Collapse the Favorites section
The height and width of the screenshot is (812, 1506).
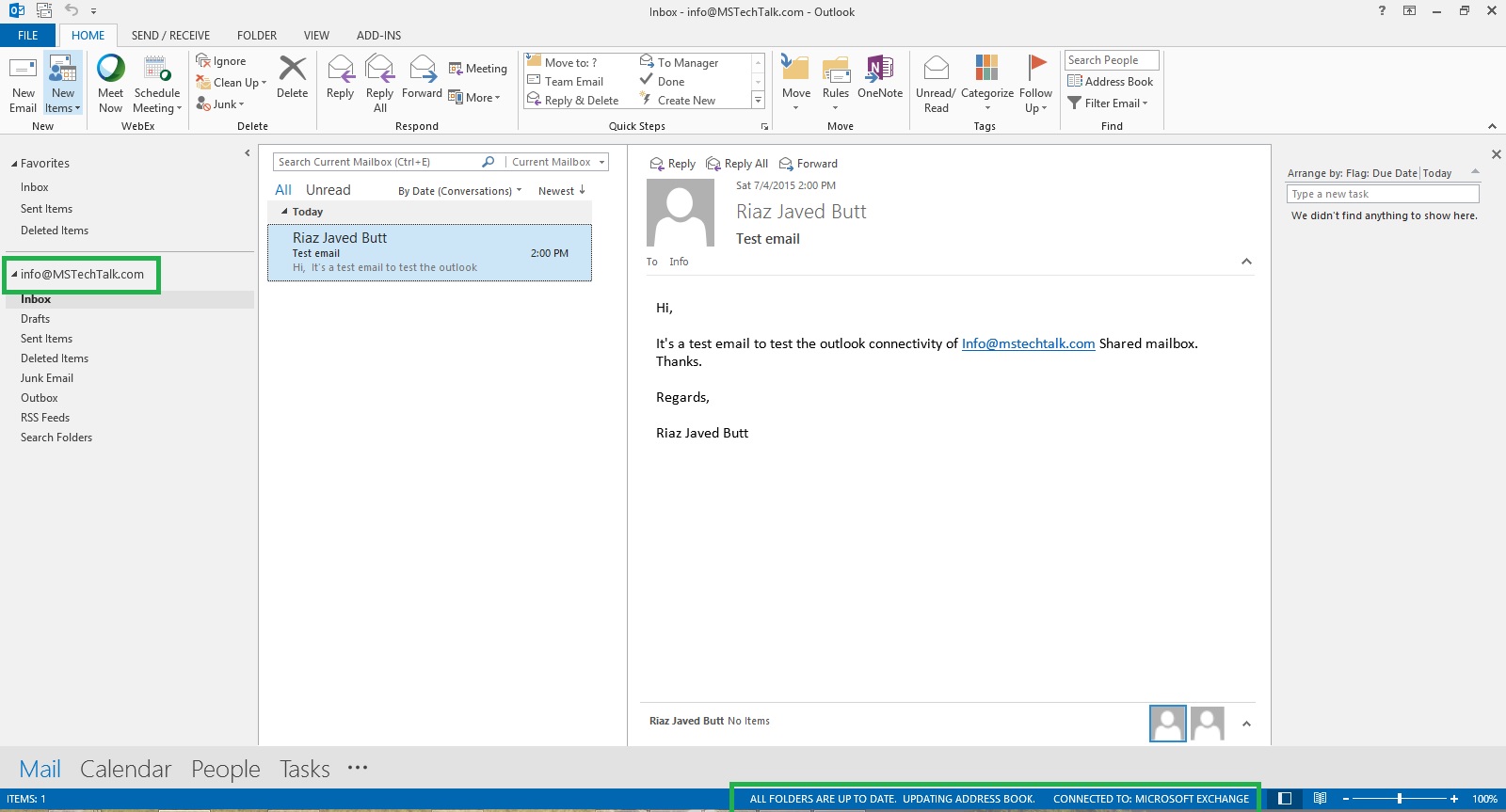(14, 164)
